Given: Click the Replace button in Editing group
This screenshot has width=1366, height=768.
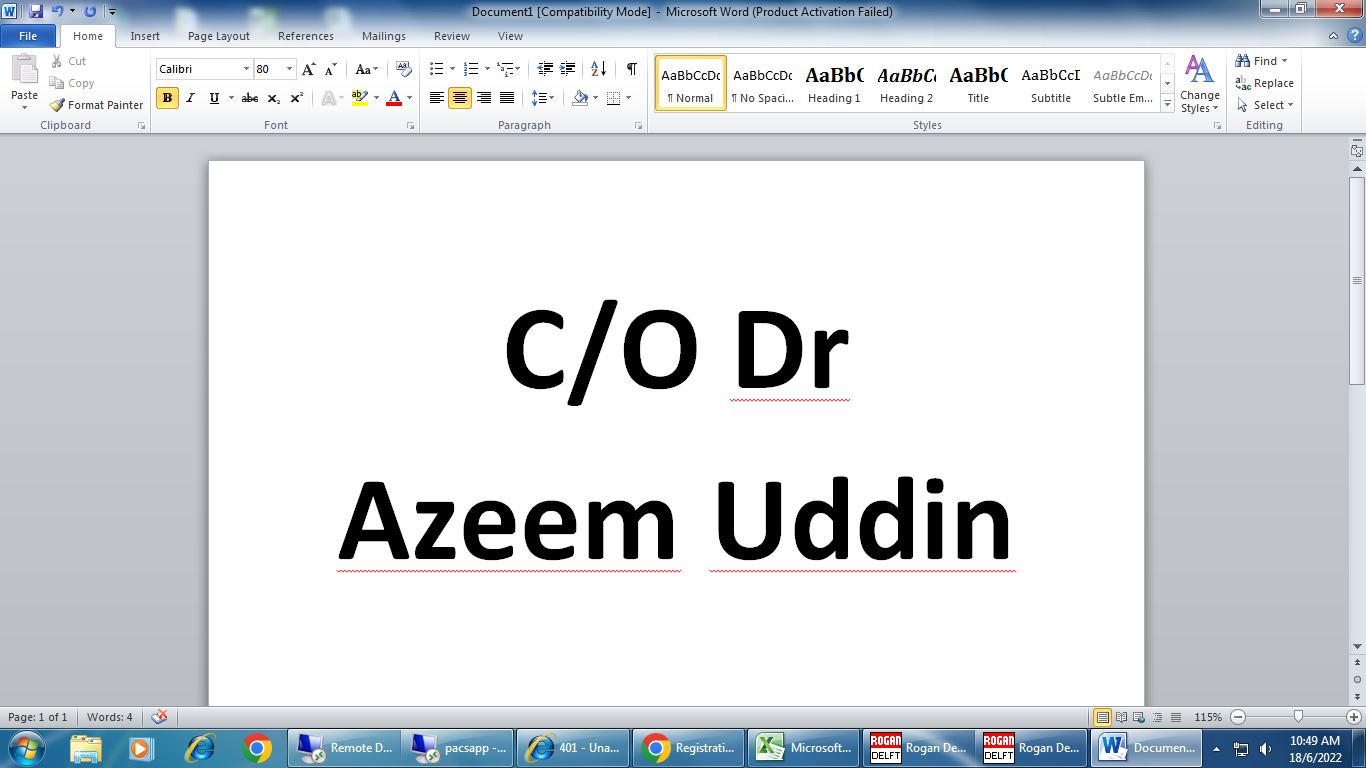Looking at the screenshot, I should (x=1265, y=83).
